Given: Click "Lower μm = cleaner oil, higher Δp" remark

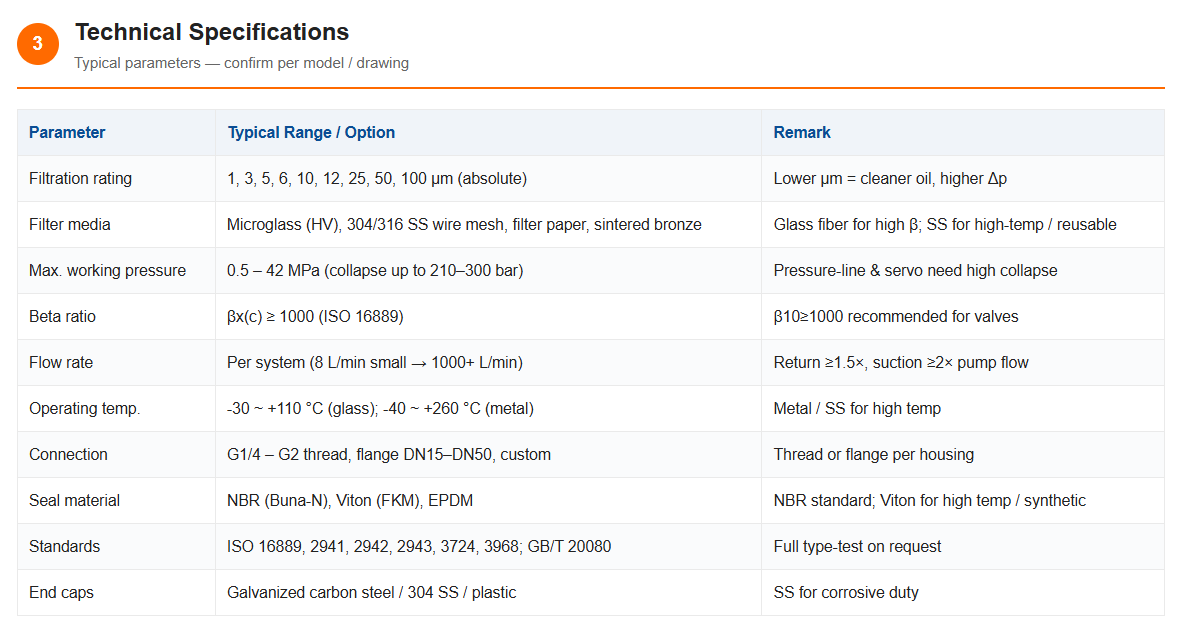Looking at the screenshot, I should (890, 179).
